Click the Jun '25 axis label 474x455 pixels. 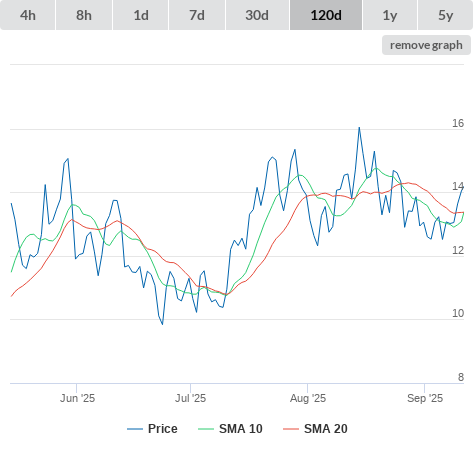(77, 398)
